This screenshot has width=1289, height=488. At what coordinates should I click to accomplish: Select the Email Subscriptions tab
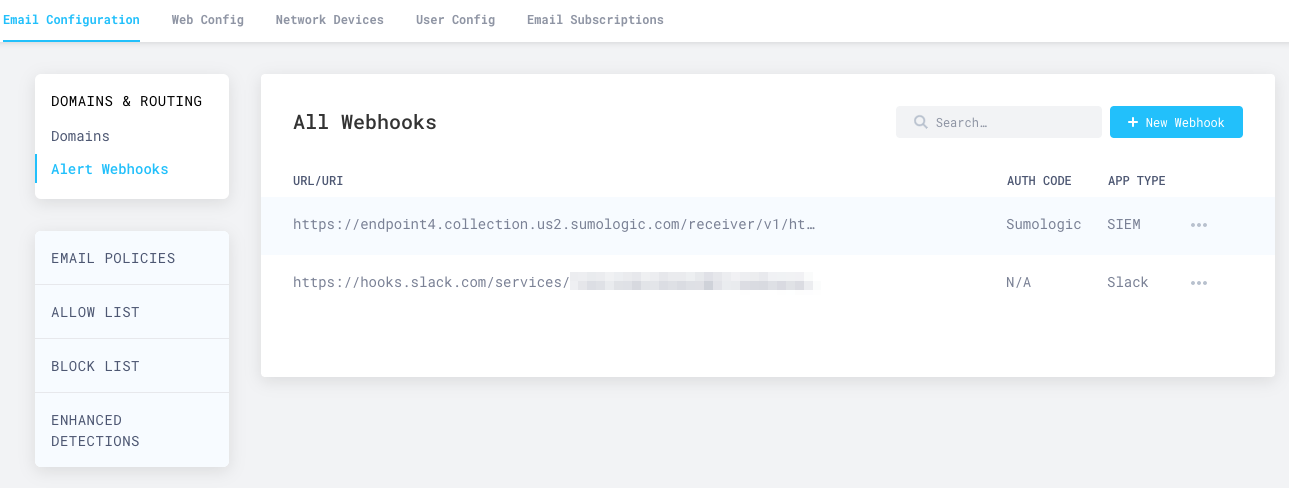pyautogui.click(x=595, y=20)
